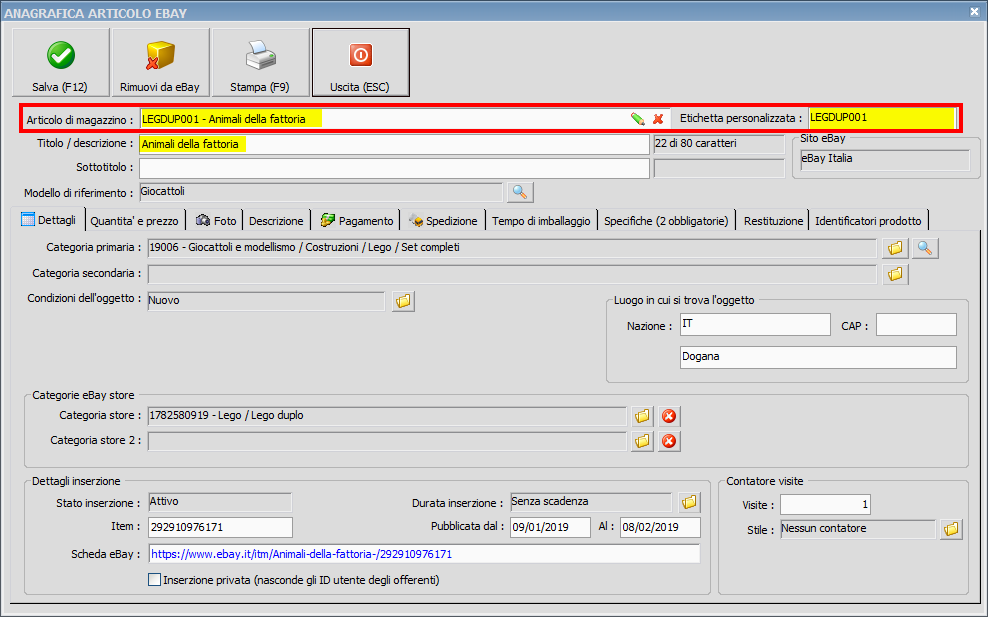Click the Modello di riferimento field

tap(321, 192)
